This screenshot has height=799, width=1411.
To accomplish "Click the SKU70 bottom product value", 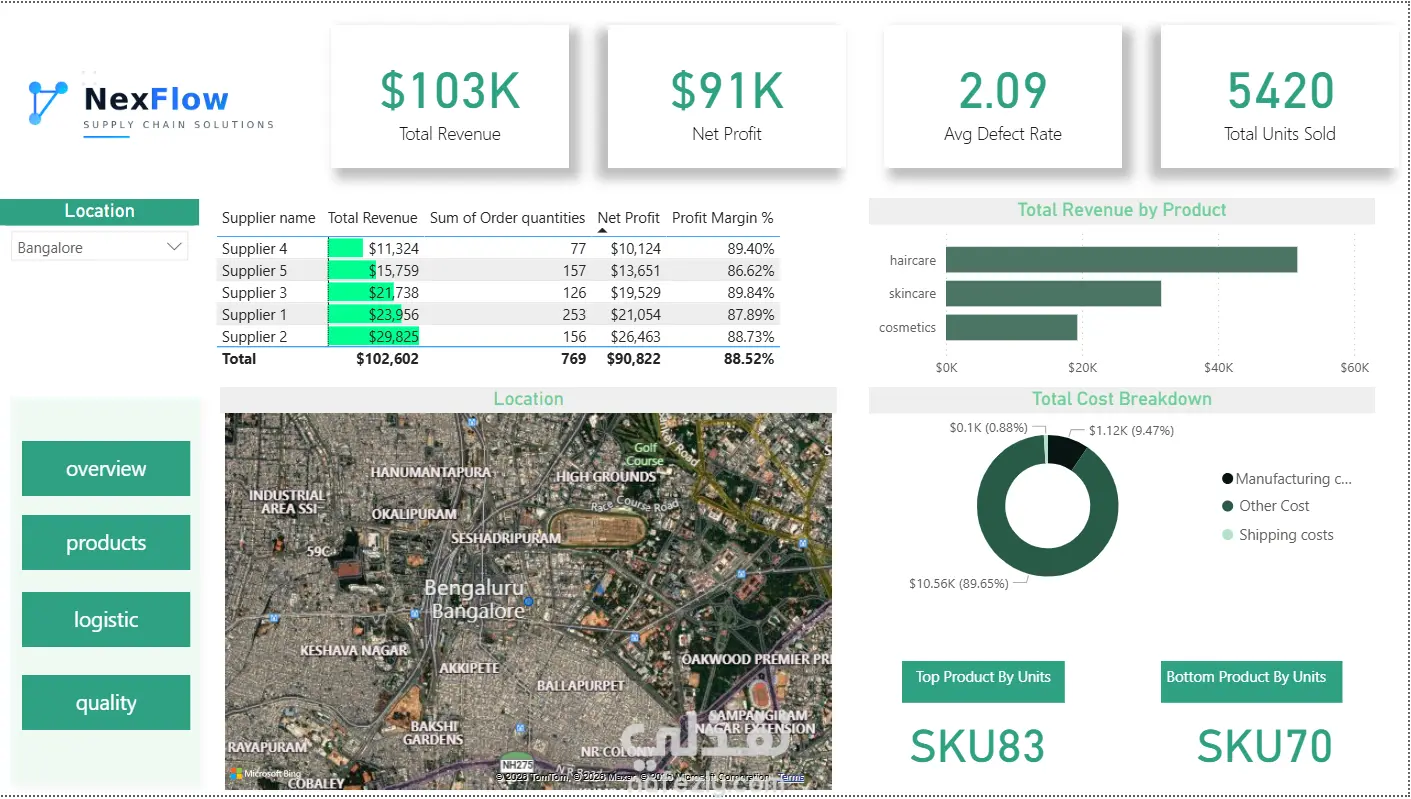I will (1265, 747).
